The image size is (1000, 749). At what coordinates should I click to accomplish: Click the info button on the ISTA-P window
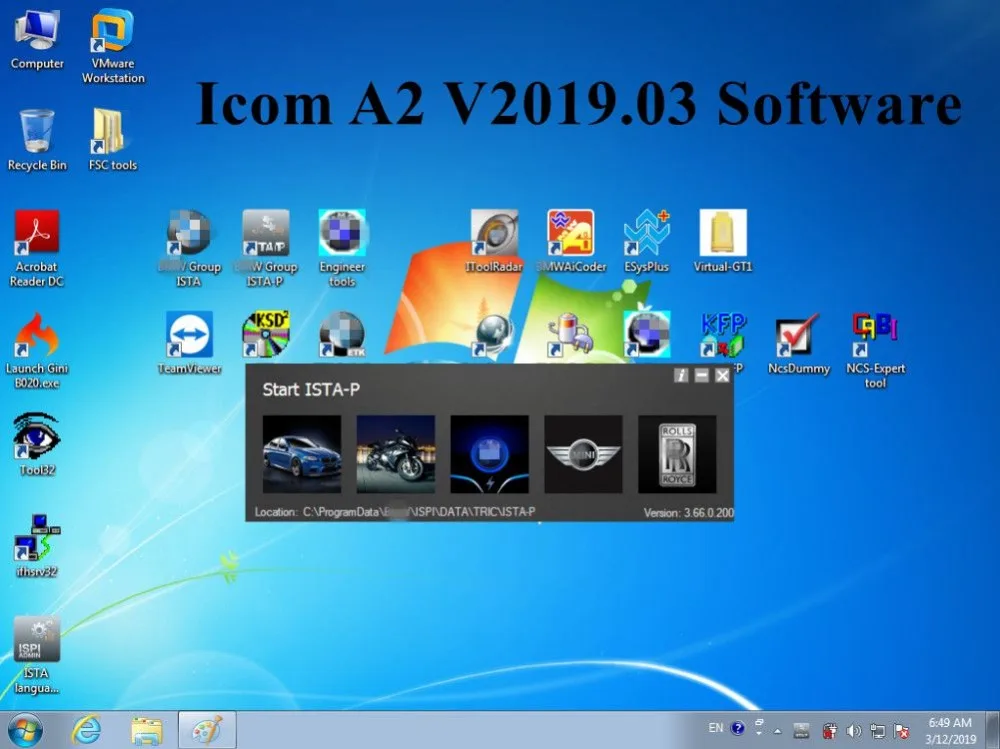pyautogui.click(x=681, y=376)
